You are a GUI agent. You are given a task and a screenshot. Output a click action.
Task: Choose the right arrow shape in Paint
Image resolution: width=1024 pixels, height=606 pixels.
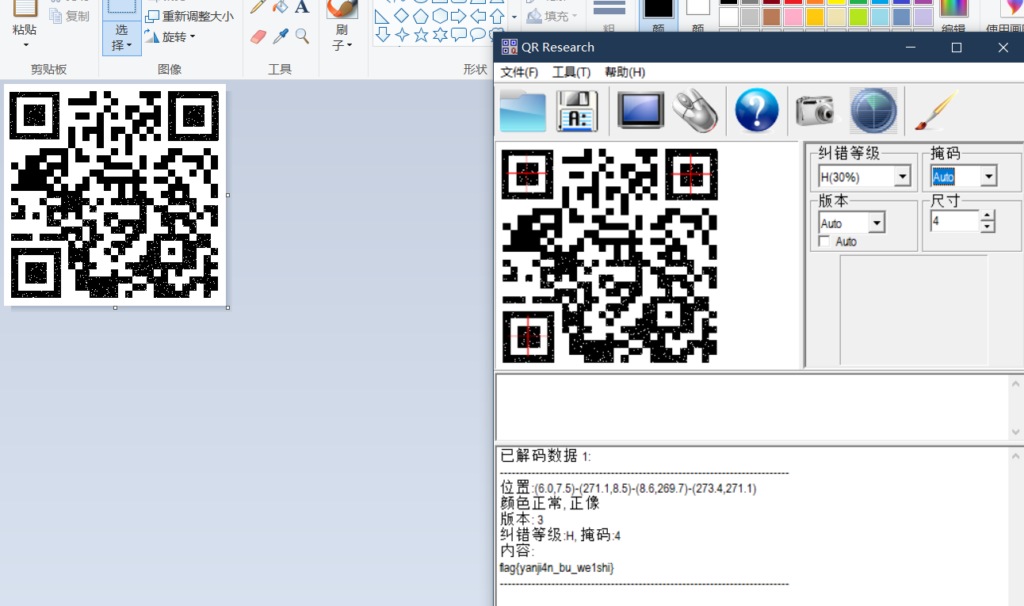(x=459, y=16)
